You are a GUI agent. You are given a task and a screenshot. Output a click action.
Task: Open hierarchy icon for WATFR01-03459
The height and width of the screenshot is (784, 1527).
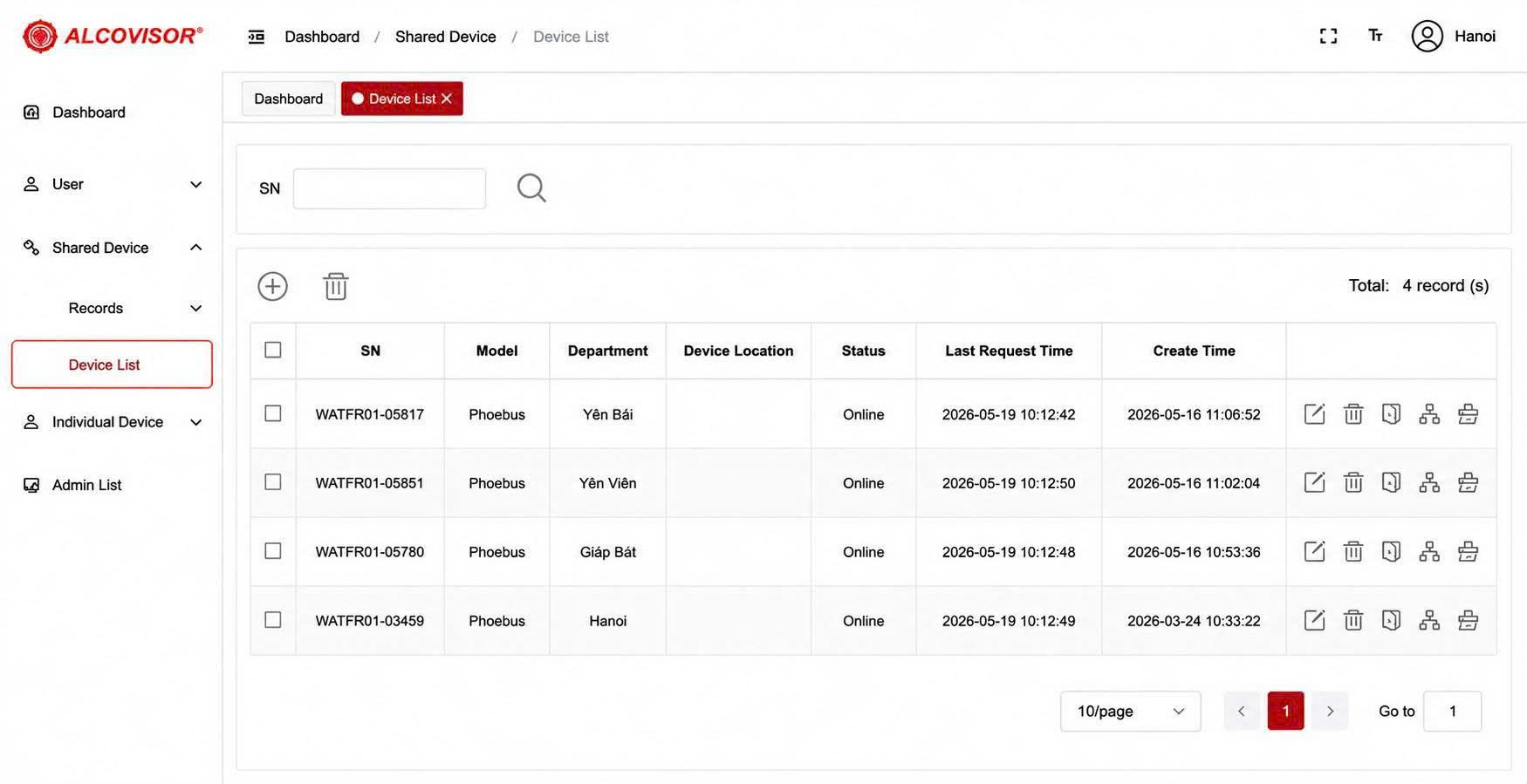[x=1429, y=620]
